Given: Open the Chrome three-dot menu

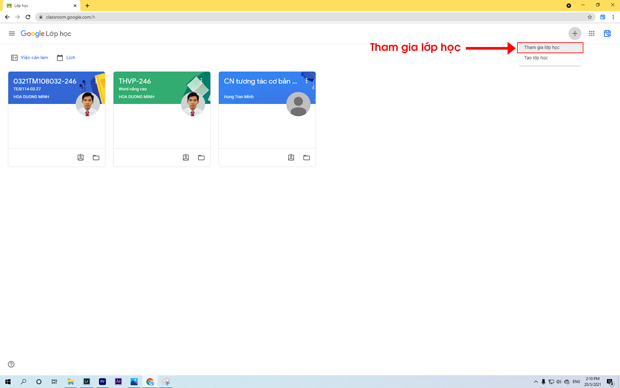Looking at the screenshot, I should [x=613, y=17].
